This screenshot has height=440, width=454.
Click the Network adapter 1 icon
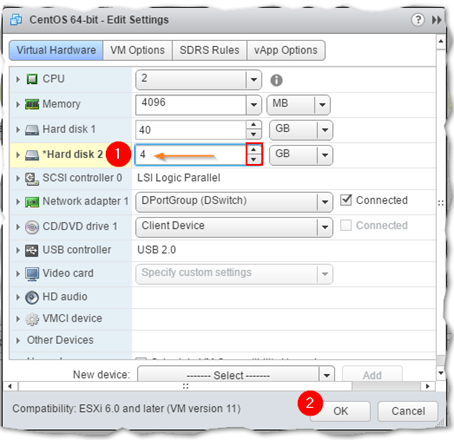point(32,202)
